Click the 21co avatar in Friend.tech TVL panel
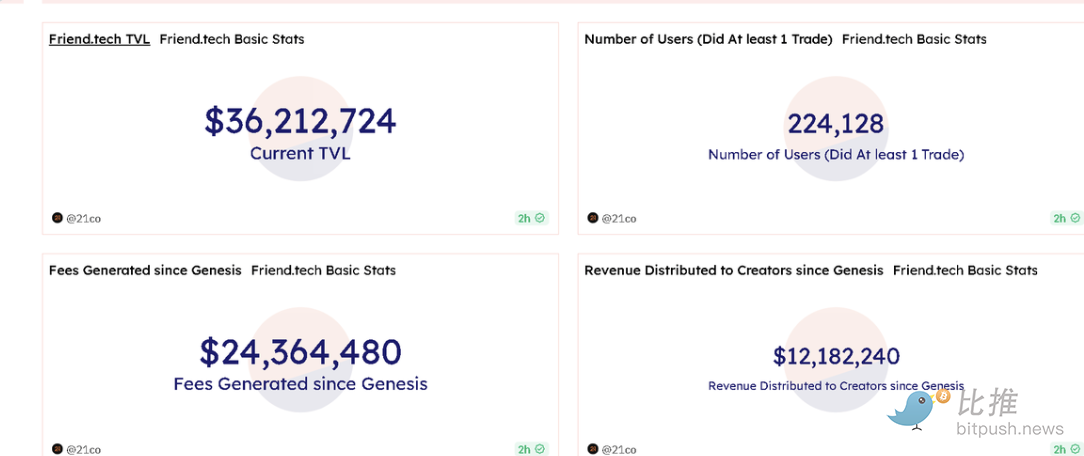The height and width of the screenshot is (456, 1084). click(57, 218)
